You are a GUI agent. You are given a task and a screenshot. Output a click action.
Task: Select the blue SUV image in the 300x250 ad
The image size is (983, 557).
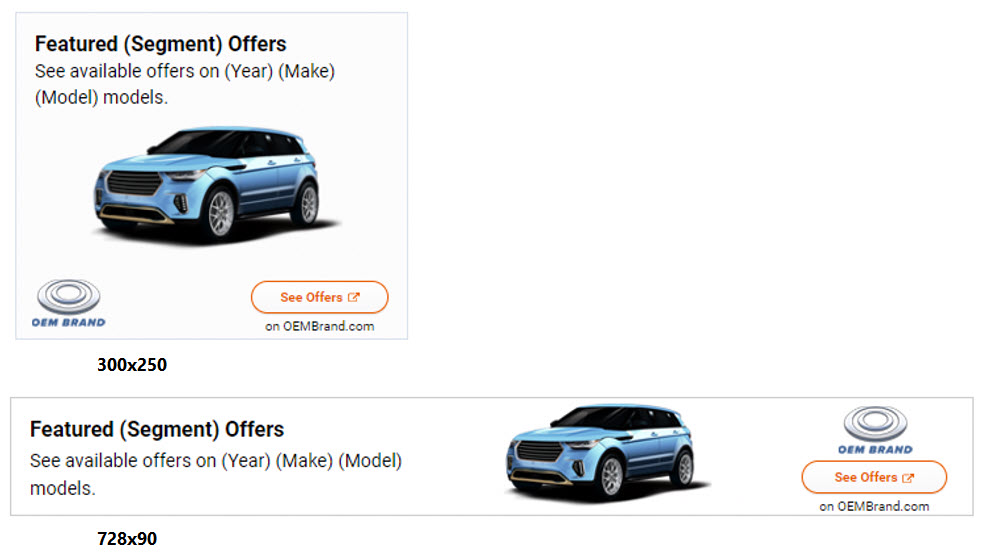[x=208, y=185]
